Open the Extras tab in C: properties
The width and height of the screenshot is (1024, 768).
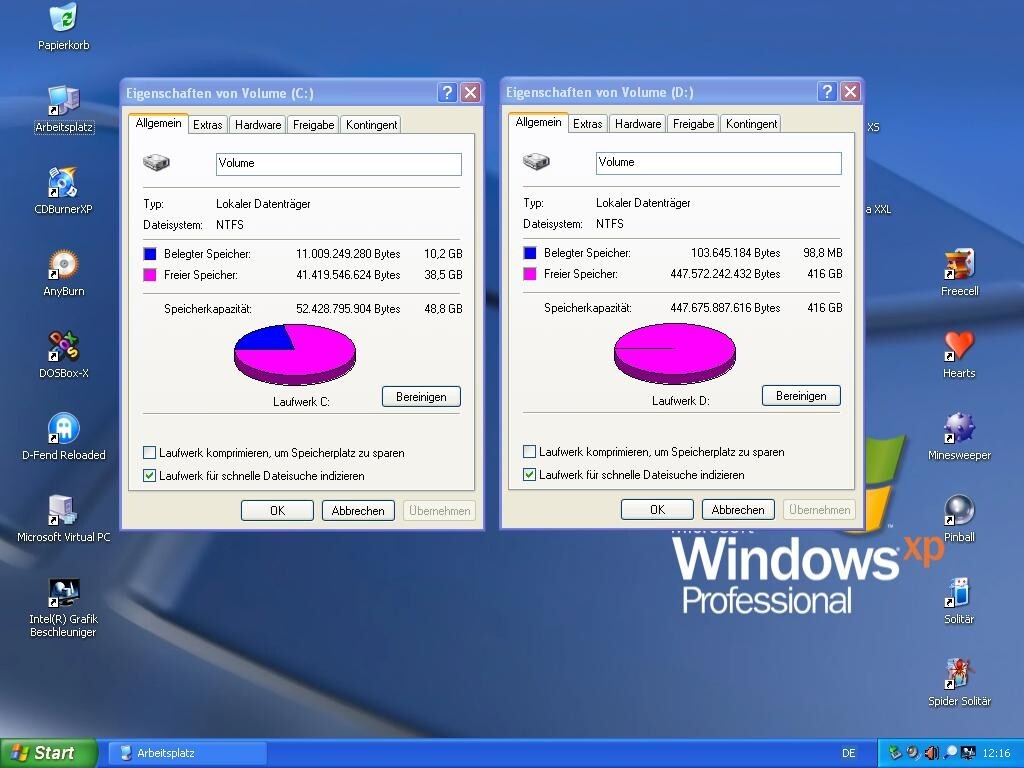tap(208, 125)
